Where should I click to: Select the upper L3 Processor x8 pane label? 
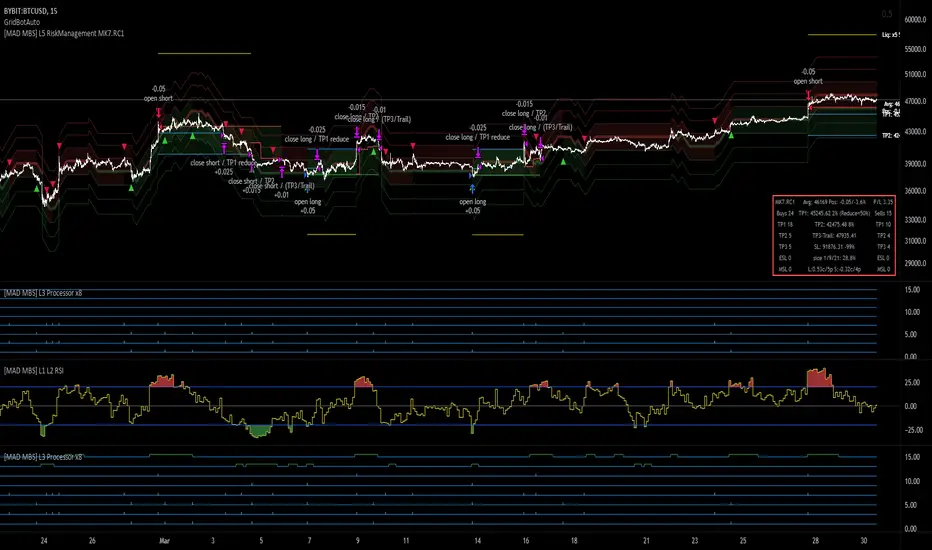coord(43,293)
